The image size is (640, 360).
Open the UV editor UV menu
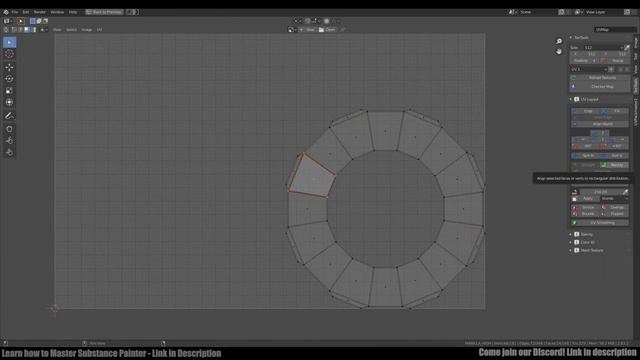pos(99,30)
